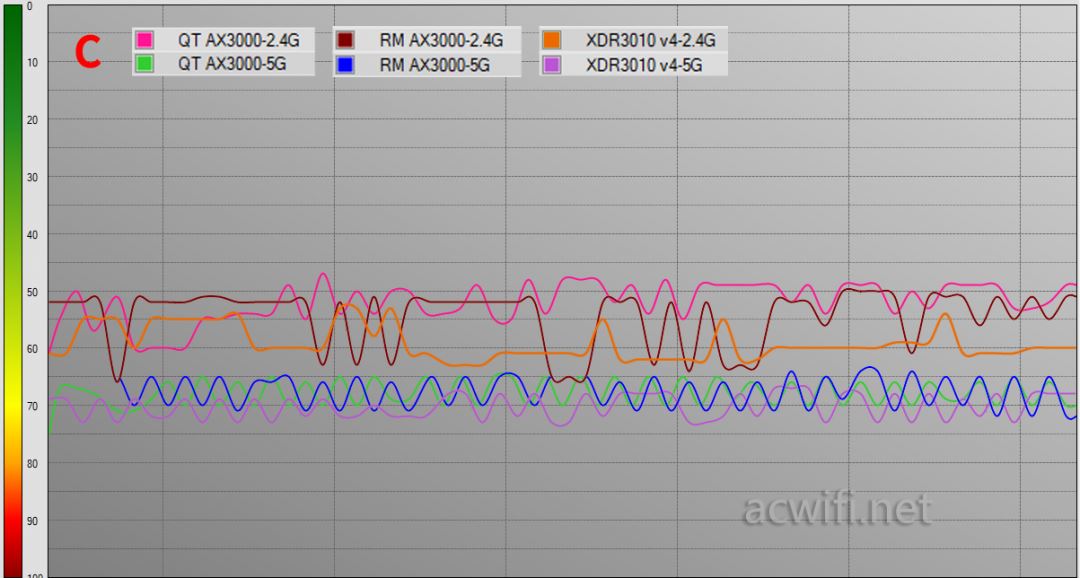The image size is (1080, 578).
Task: Click the '30' value on signal axis
Action: coord(32,177)
